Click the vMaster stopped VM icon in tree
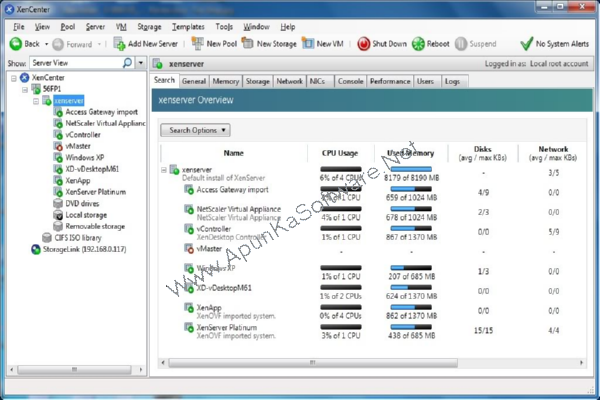The image size is (600, 400). click(x=58, y=146)
